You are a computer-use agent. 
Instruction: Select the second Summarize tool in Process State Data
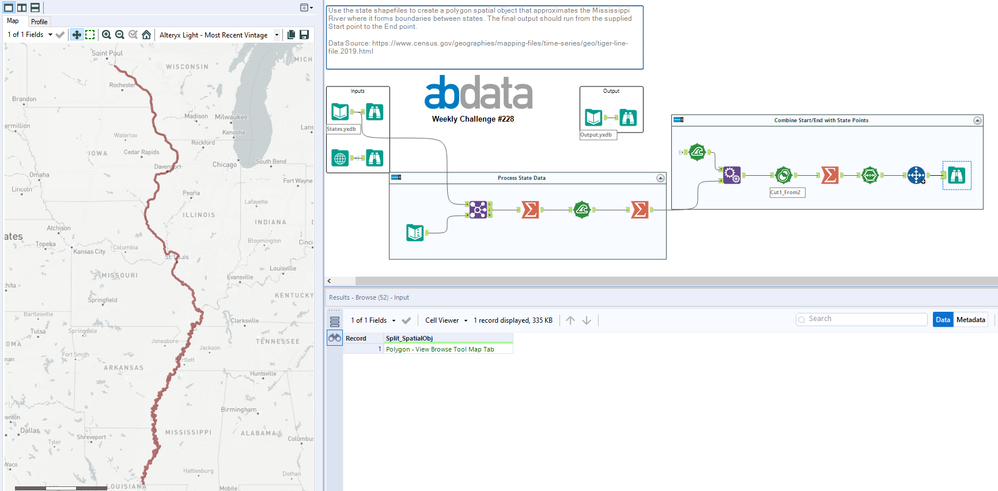tap(638, 210)
